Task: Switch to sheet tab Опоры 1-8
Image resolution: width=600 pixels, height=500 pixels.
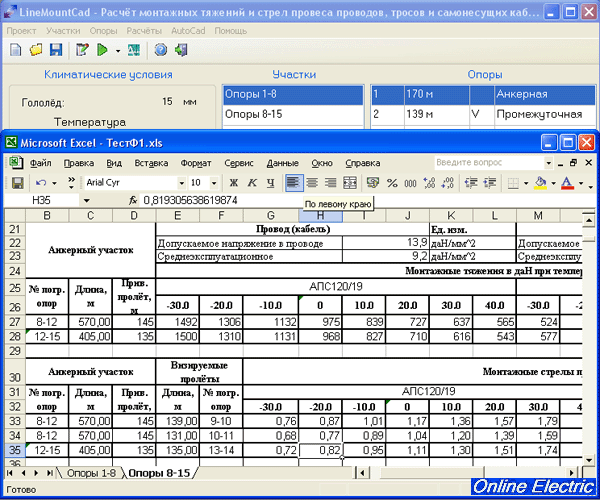Action: pos(91,473)
